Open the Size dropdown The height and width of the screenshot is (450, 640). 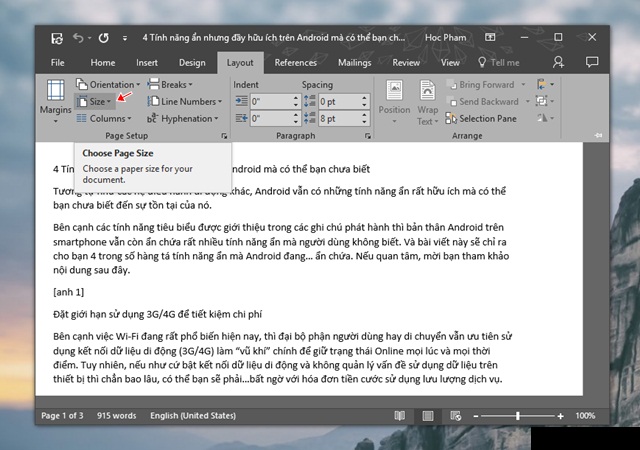click(98, 102)
